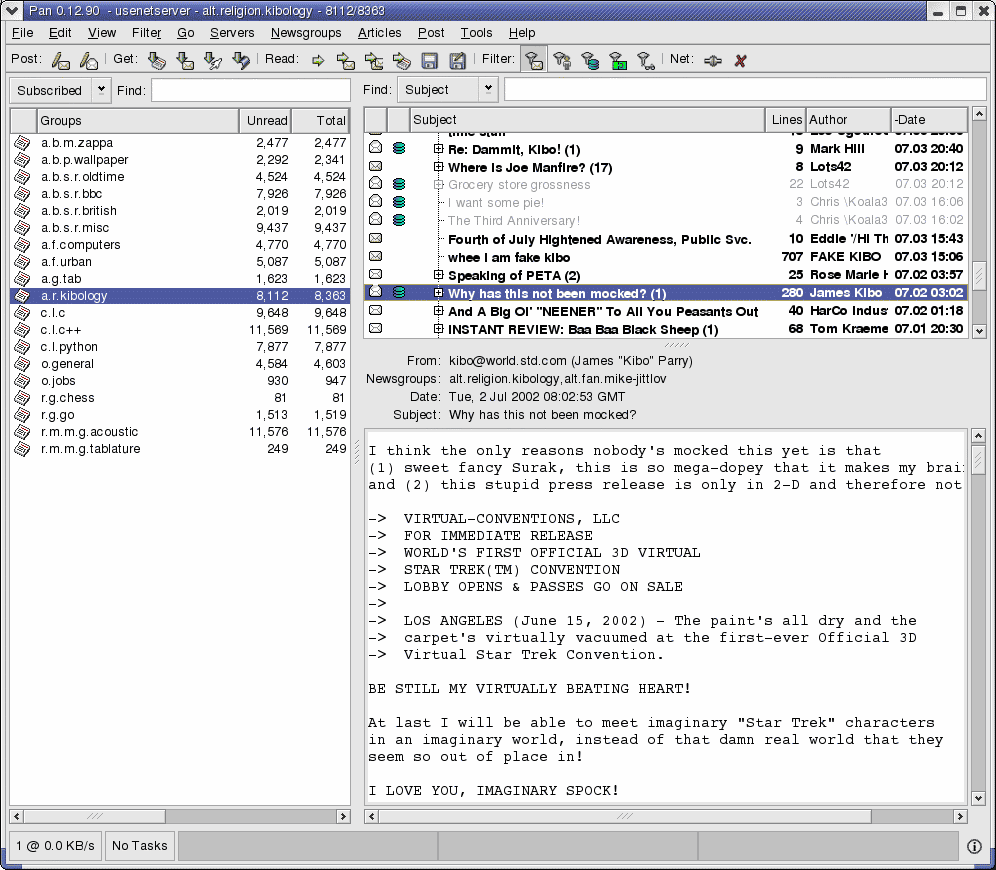Image resolution: width=996 pixels, height=870 pixels.
Task: Expand the 'Speaking of PETA (2)' thread
Action: click(438, 274)
